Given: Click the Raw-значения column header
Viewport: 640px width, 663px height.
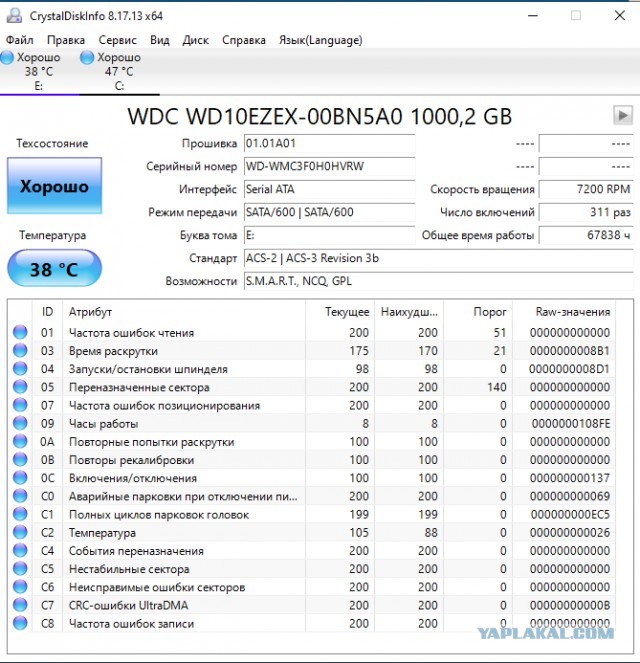Looking at the screenshot, I should coord(564,312).
